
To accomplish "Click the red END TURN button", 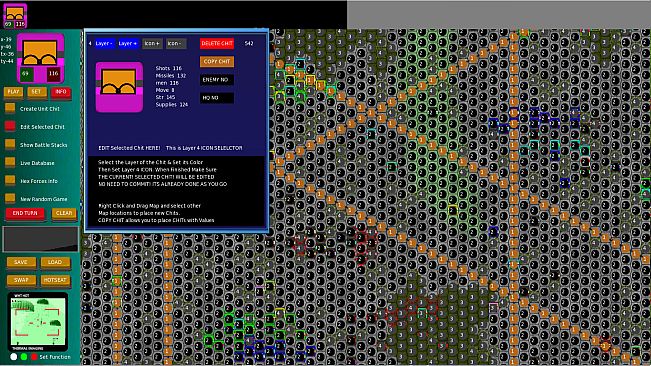I will coord(25,213).
